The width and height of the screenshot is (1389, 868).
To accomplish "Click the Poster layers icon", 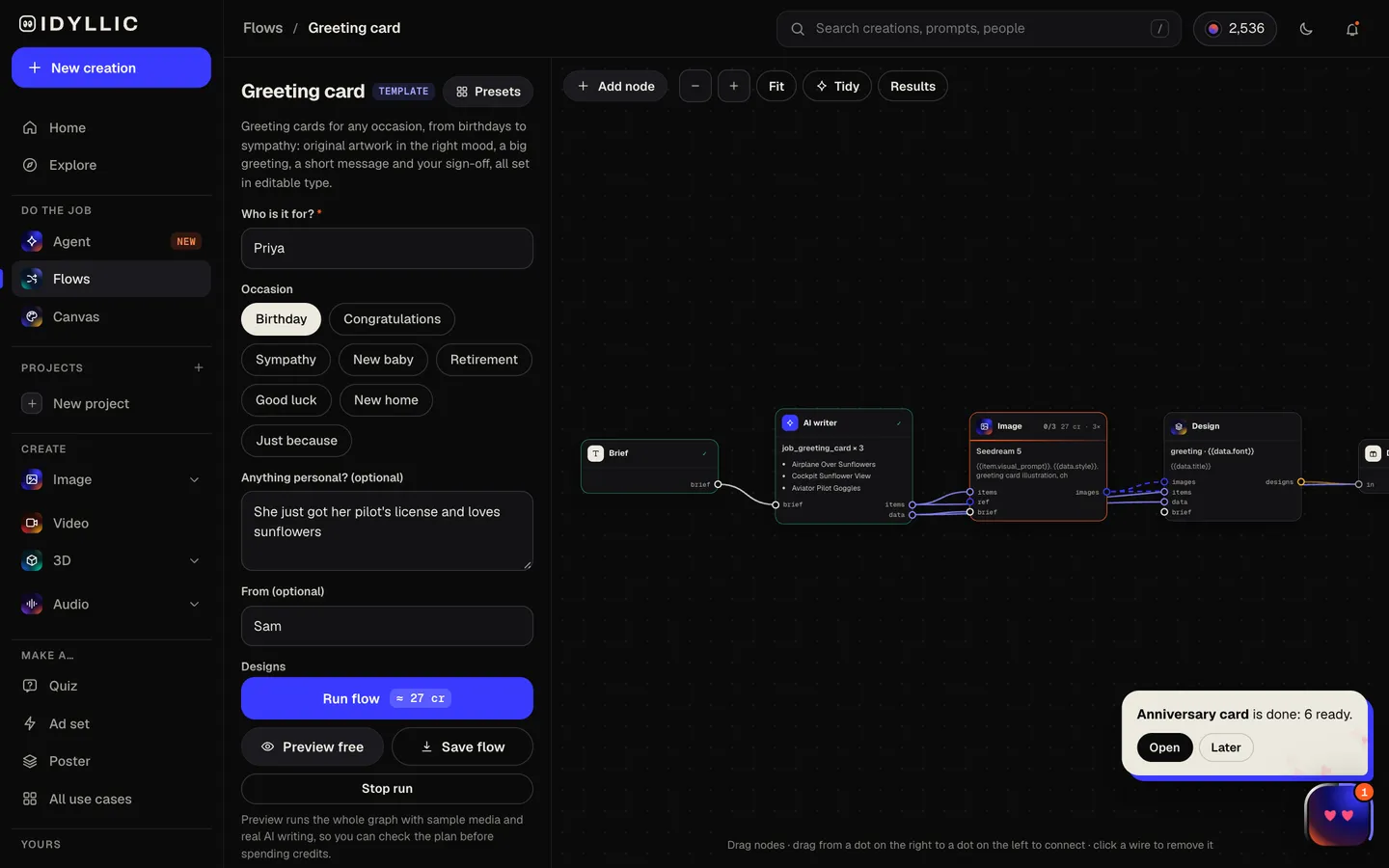I will [x=30, y=761].
